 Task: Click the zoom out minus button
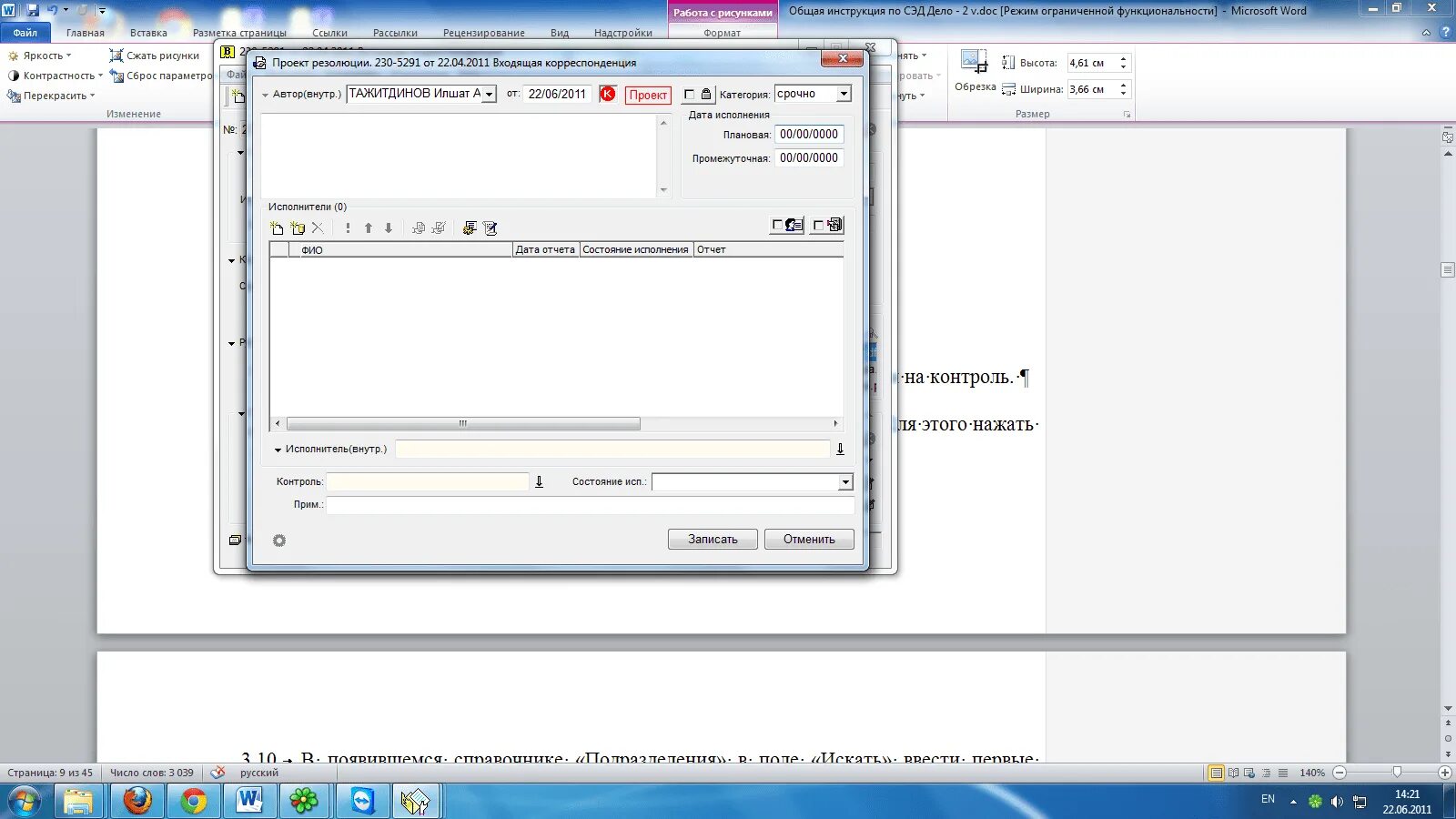pyautogui.click(x=1340, y=773)
